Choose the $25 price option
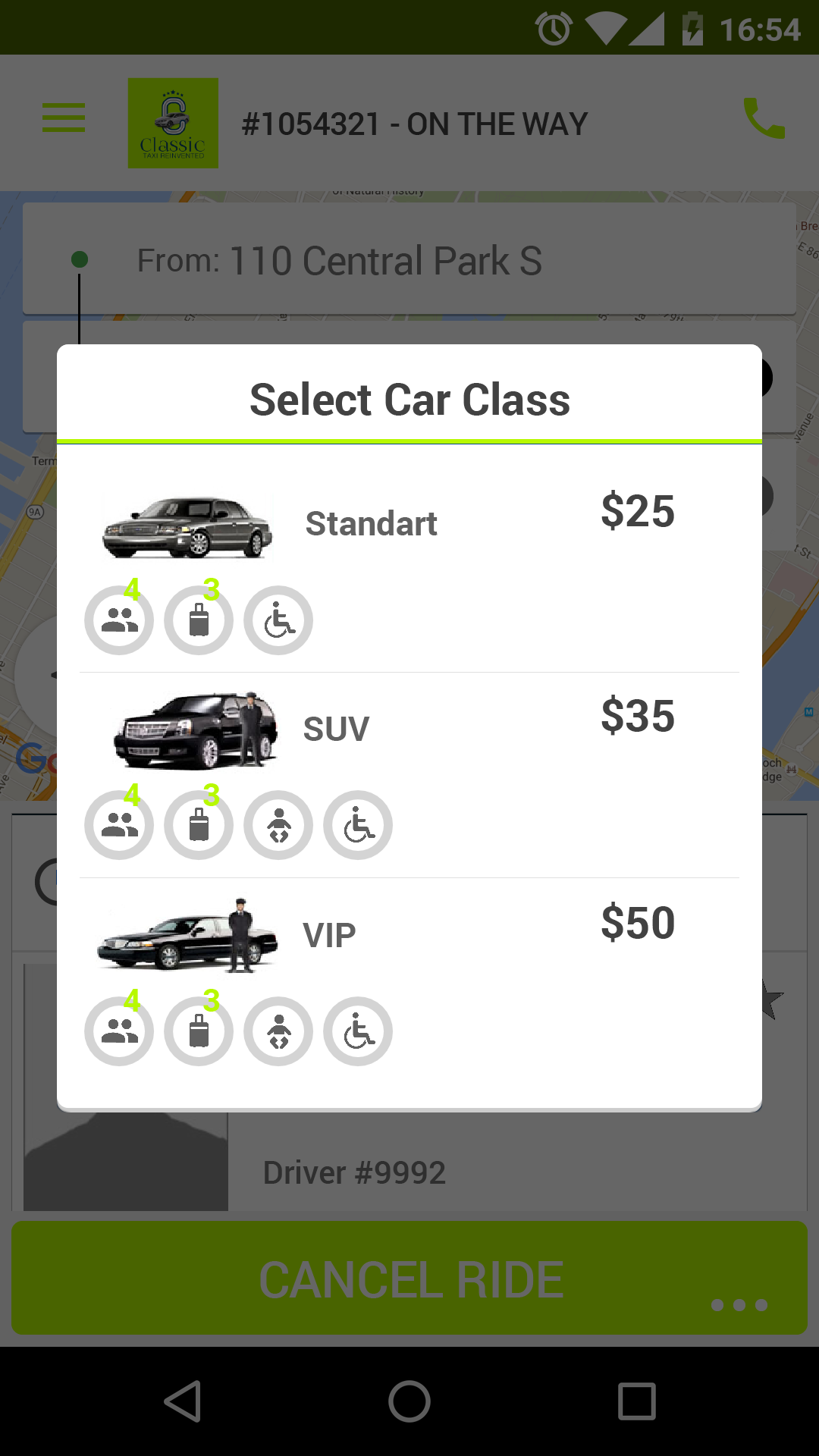This screenshot has height=1456, width=819. (x=638, y=511)
